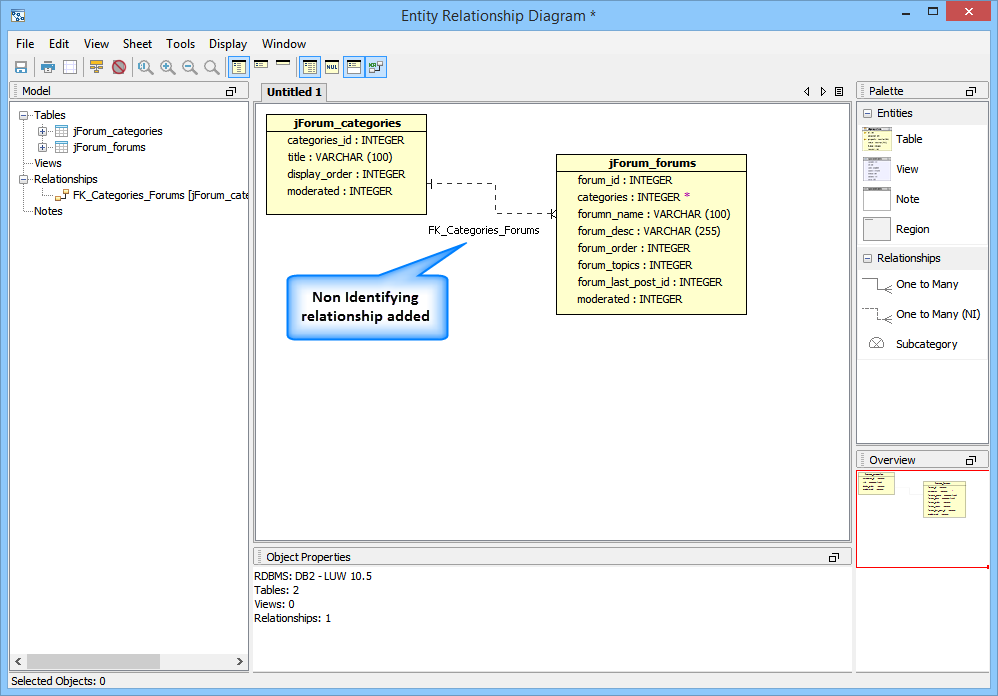
Task: Open the Sheet menu
Action: 137,44
